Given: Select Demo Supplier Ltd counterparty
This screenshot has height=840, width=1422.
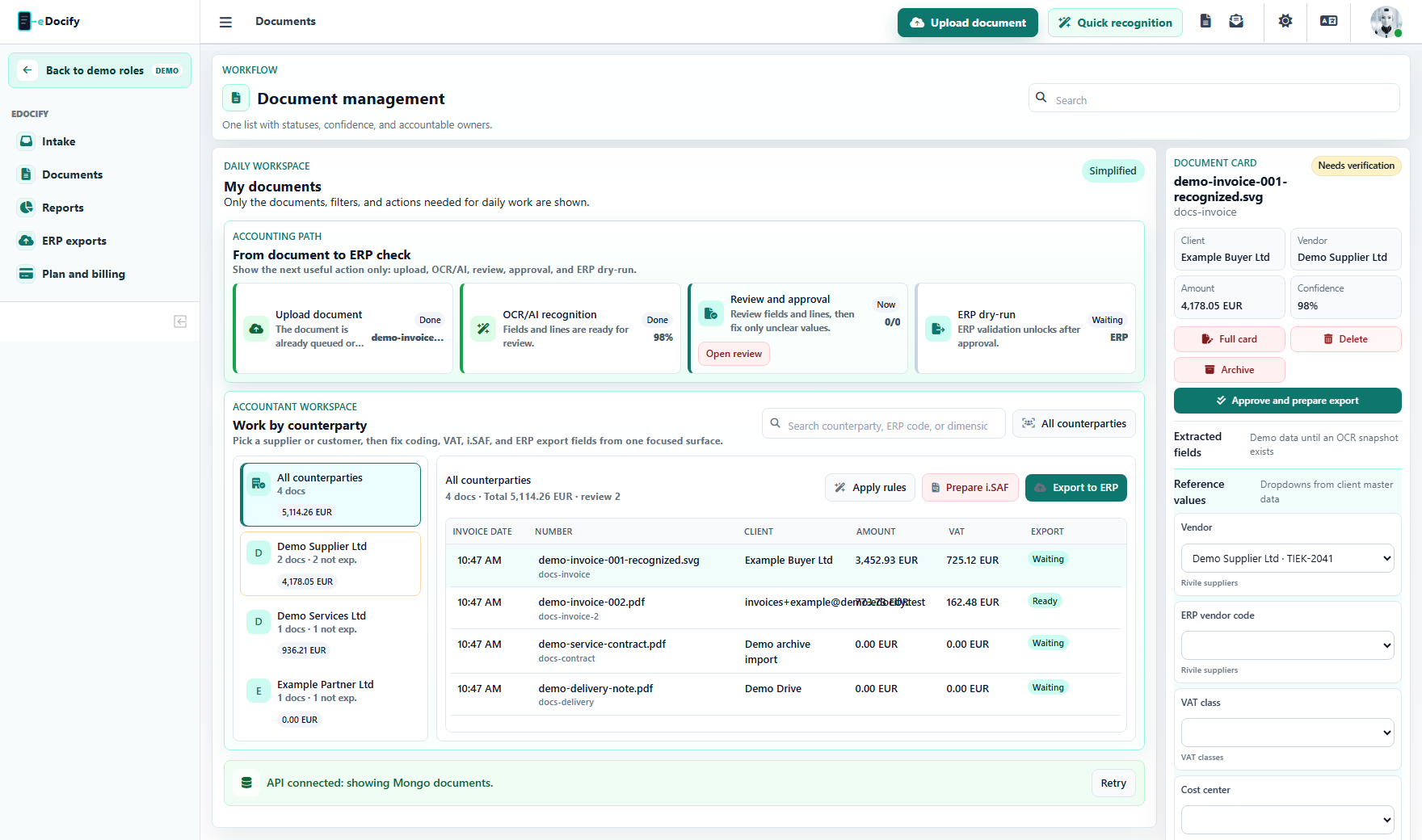Looking at the screenshot, I should coord(330,564).
